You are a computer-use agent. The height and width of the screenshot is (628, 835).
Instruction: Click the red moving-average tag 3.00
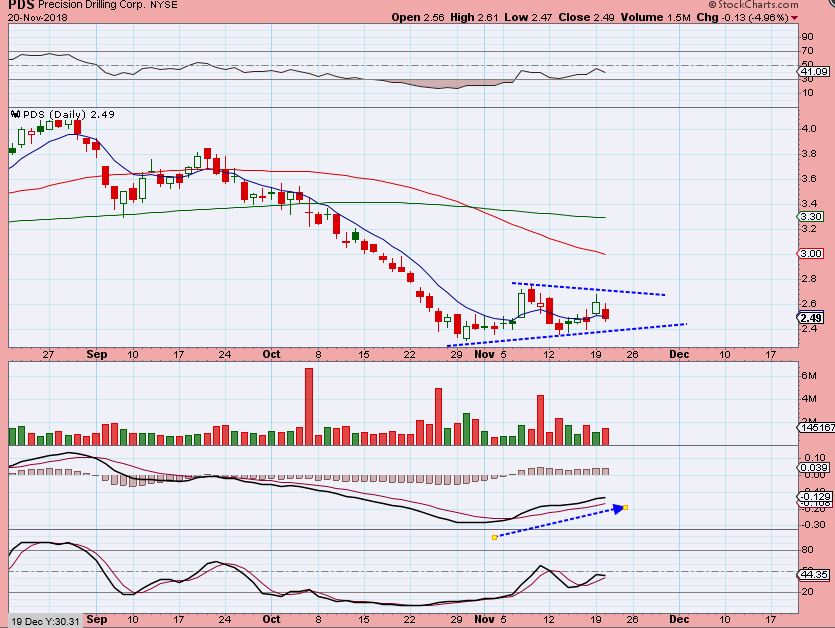(811, 254)
